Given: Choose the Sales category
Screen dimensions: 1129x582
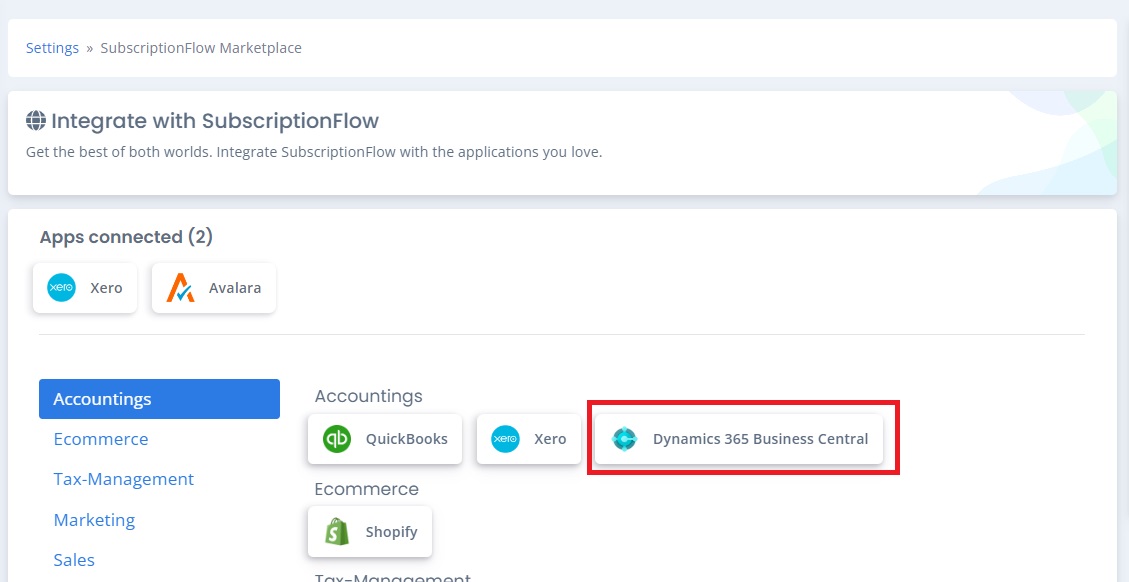Looking at the screenshot, I should [x=74, y=560].
